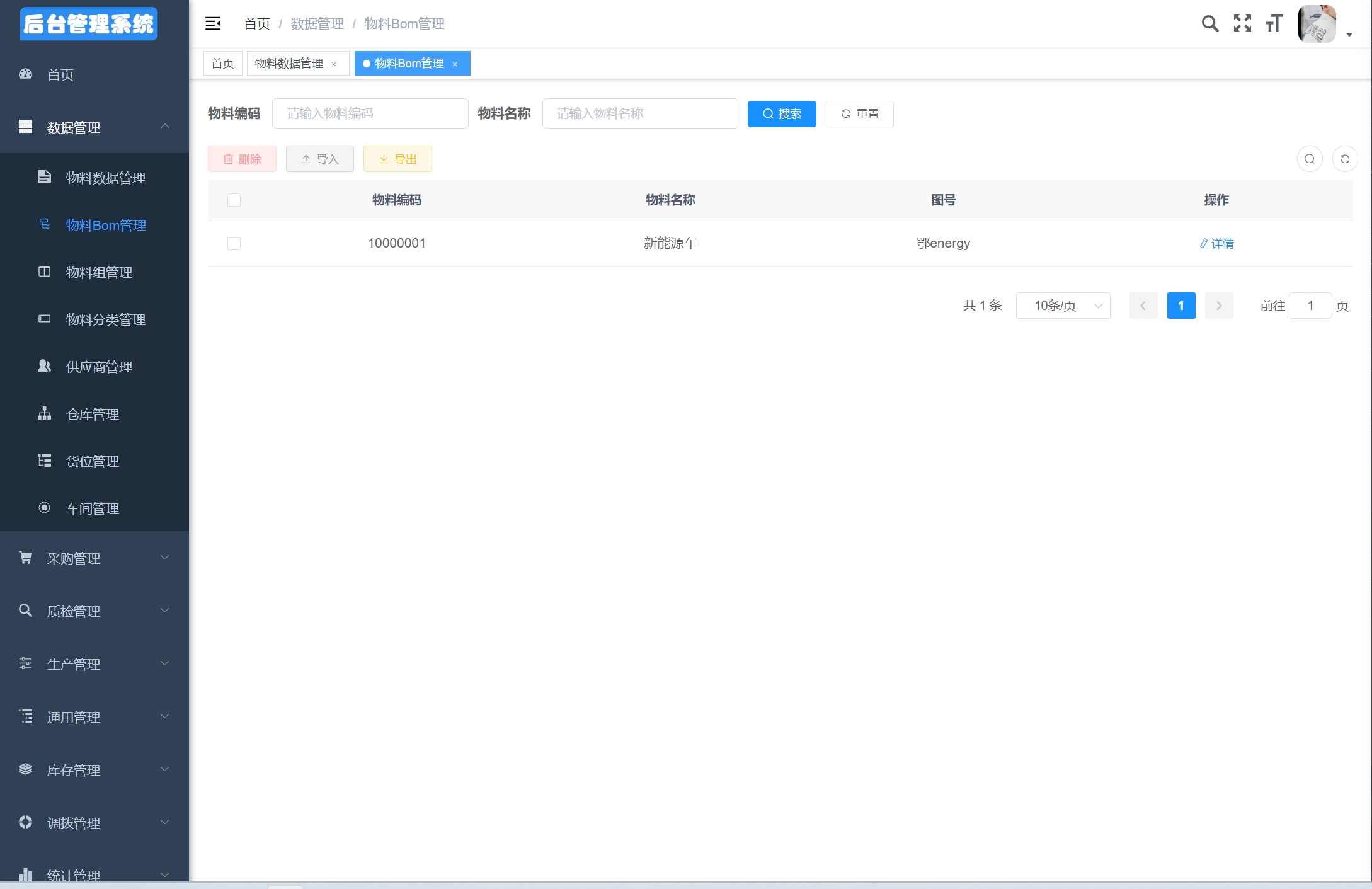This screenshot has width=1372, height=889.
Task: Refresh table with round refresh icon
Action: 1344,159
